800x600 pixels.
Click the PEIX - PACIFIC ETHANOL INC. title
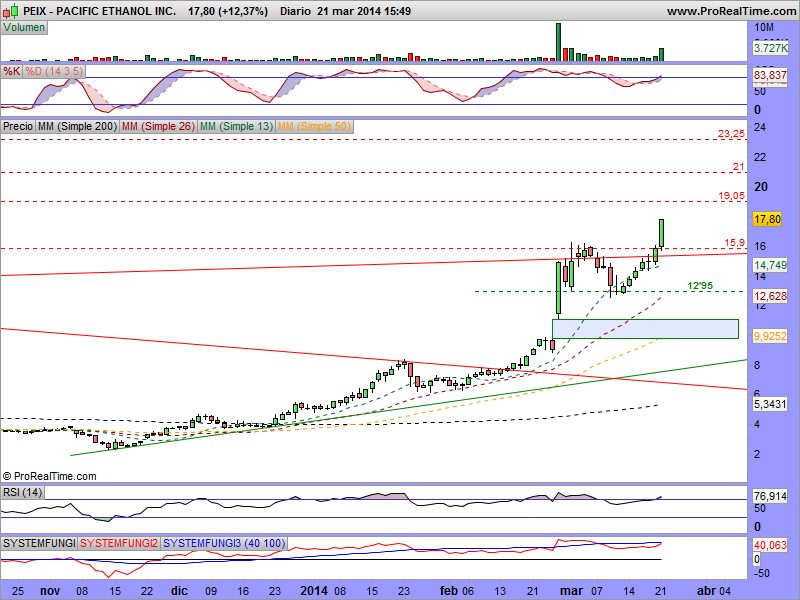99,11
